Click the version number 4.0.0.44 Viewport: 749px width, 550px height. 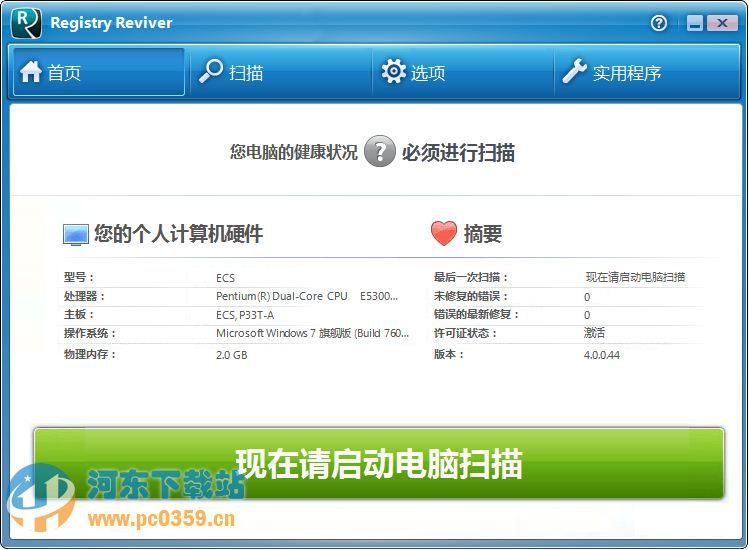coord(602,355)
